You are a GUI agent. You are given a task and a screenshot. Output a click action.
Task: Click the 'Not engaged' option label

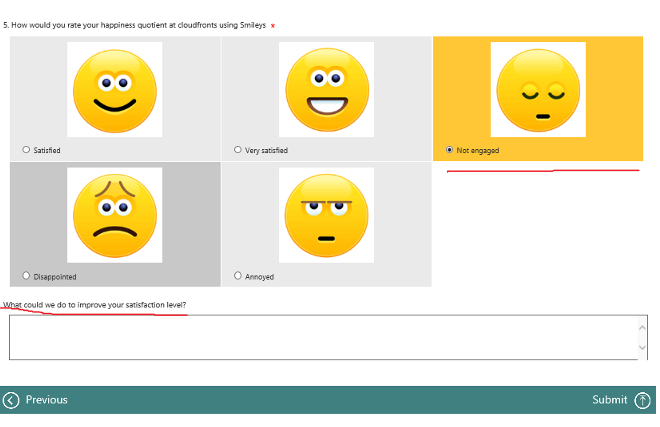478,151
